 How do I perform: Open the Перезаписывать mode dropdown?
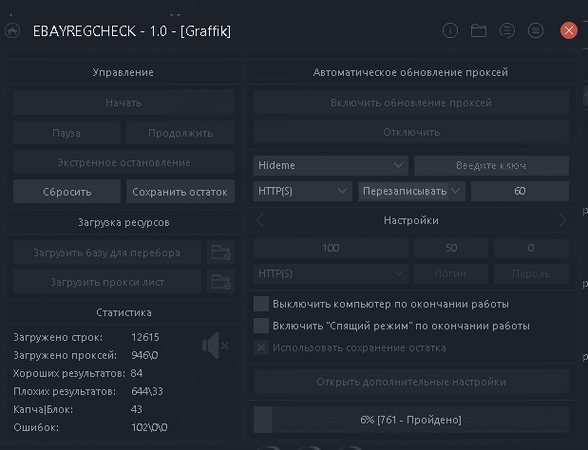click(411, 191)
